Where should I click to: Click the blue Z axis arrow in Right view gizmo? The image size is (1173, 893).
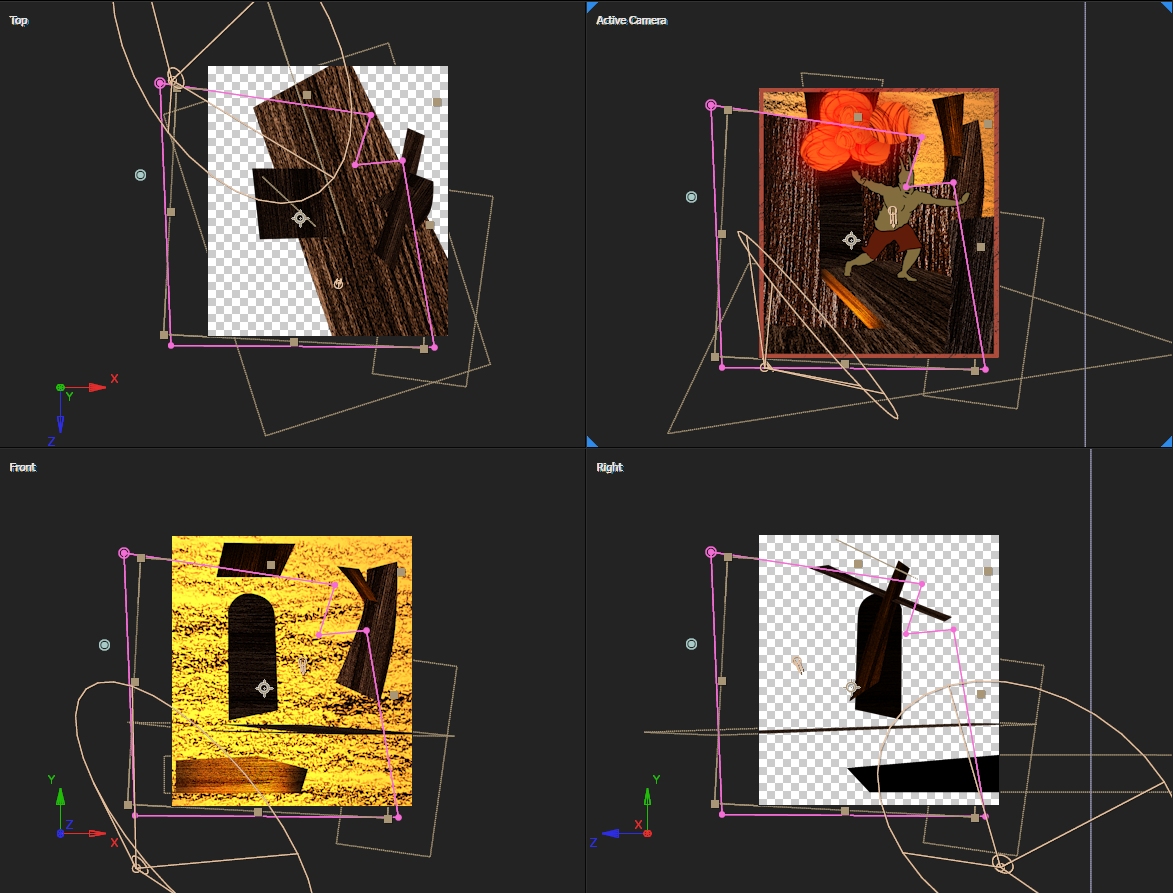[x=611, y=833]
